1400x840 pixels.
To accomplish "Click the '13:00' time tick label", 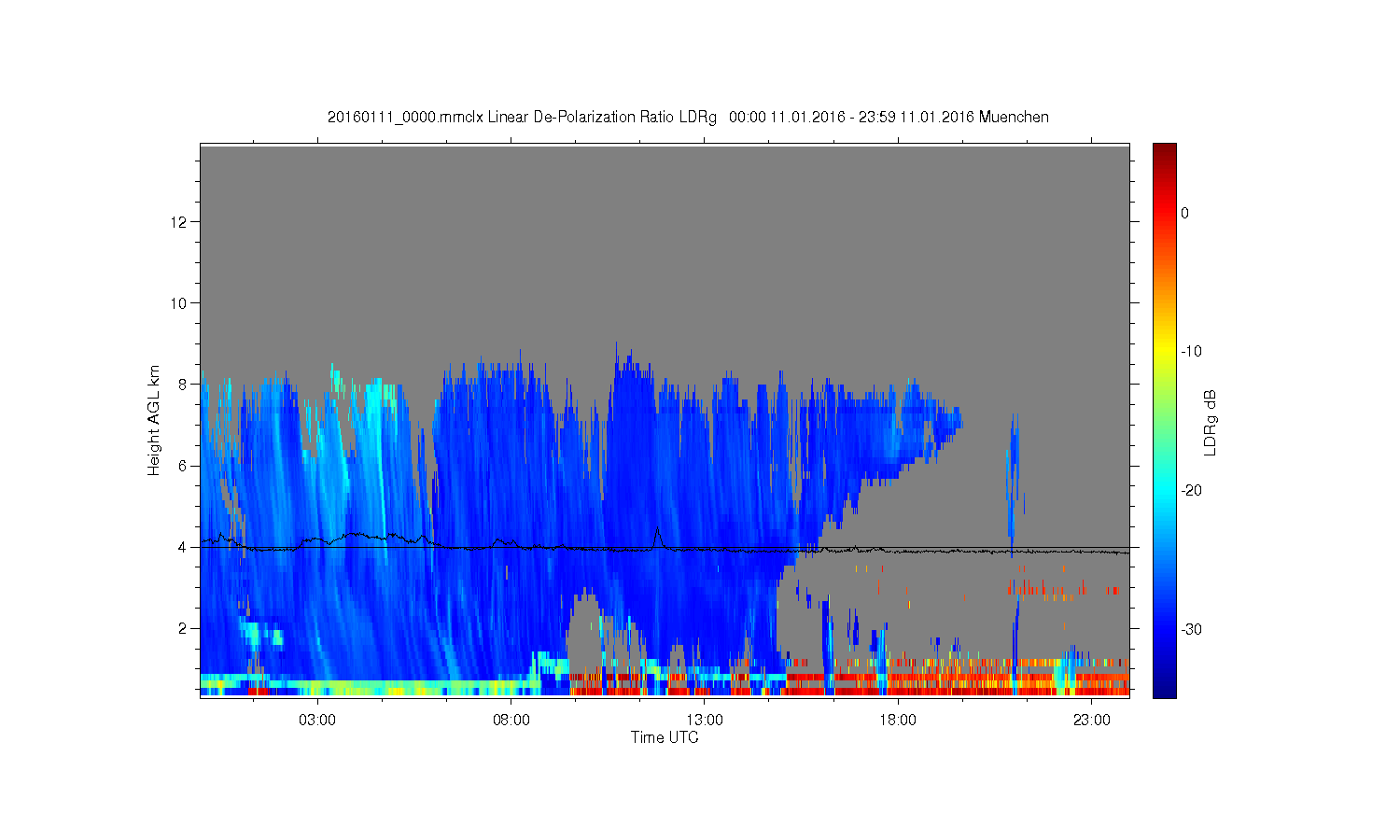I will (705, 721).
